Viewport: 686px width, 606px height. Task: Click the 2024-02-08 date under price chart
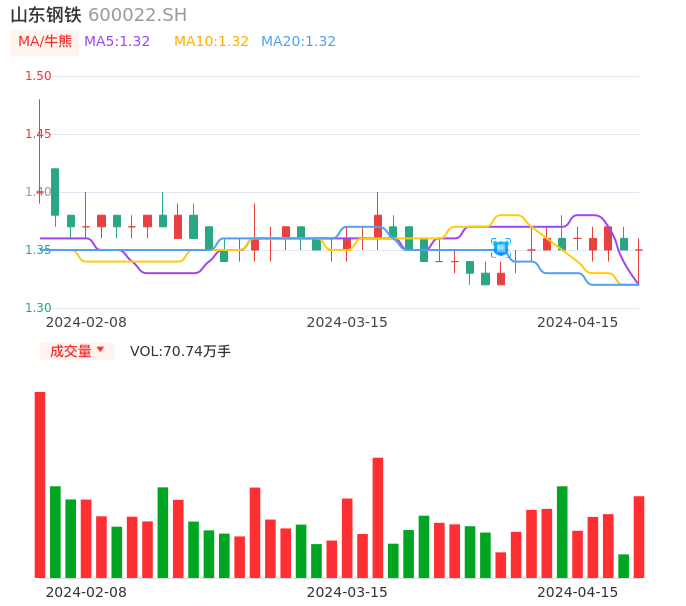coord(86,322)
